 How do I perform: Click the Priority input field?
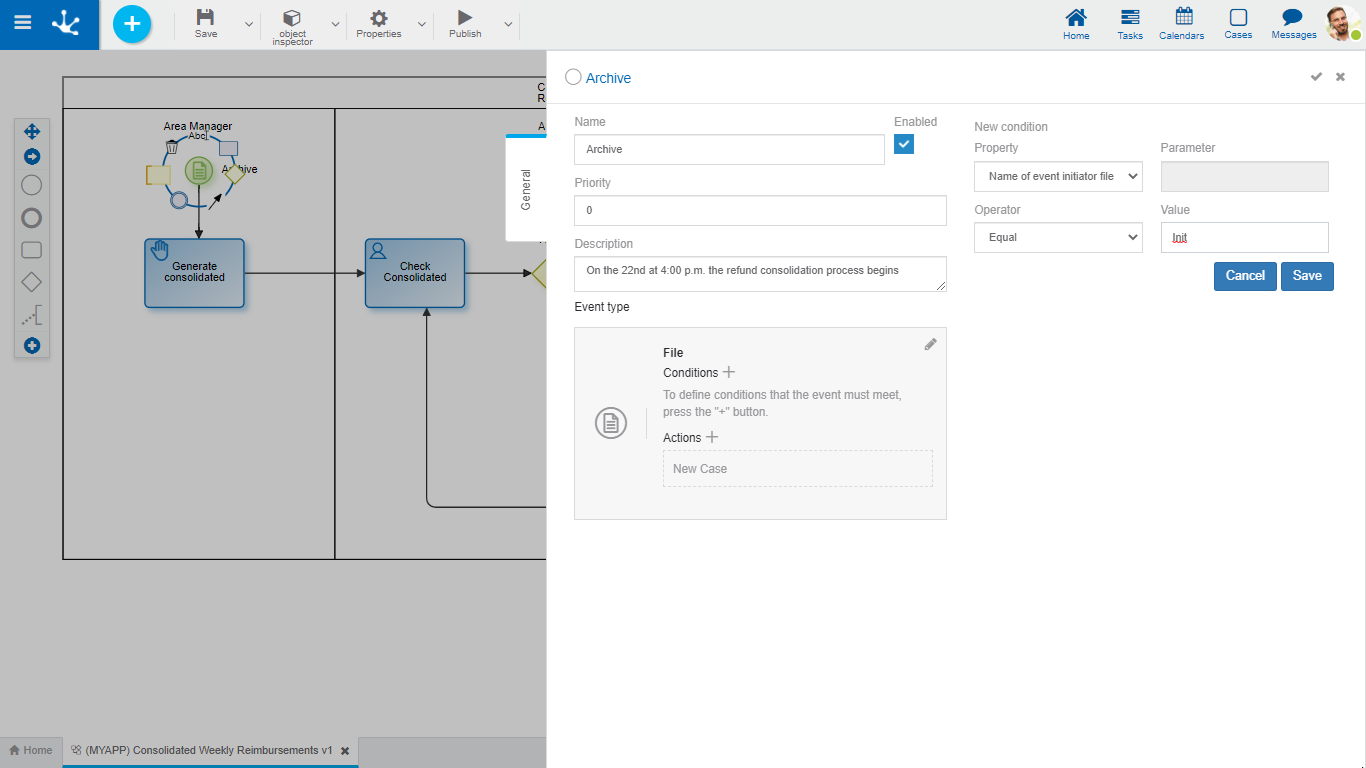pos(760,210)
